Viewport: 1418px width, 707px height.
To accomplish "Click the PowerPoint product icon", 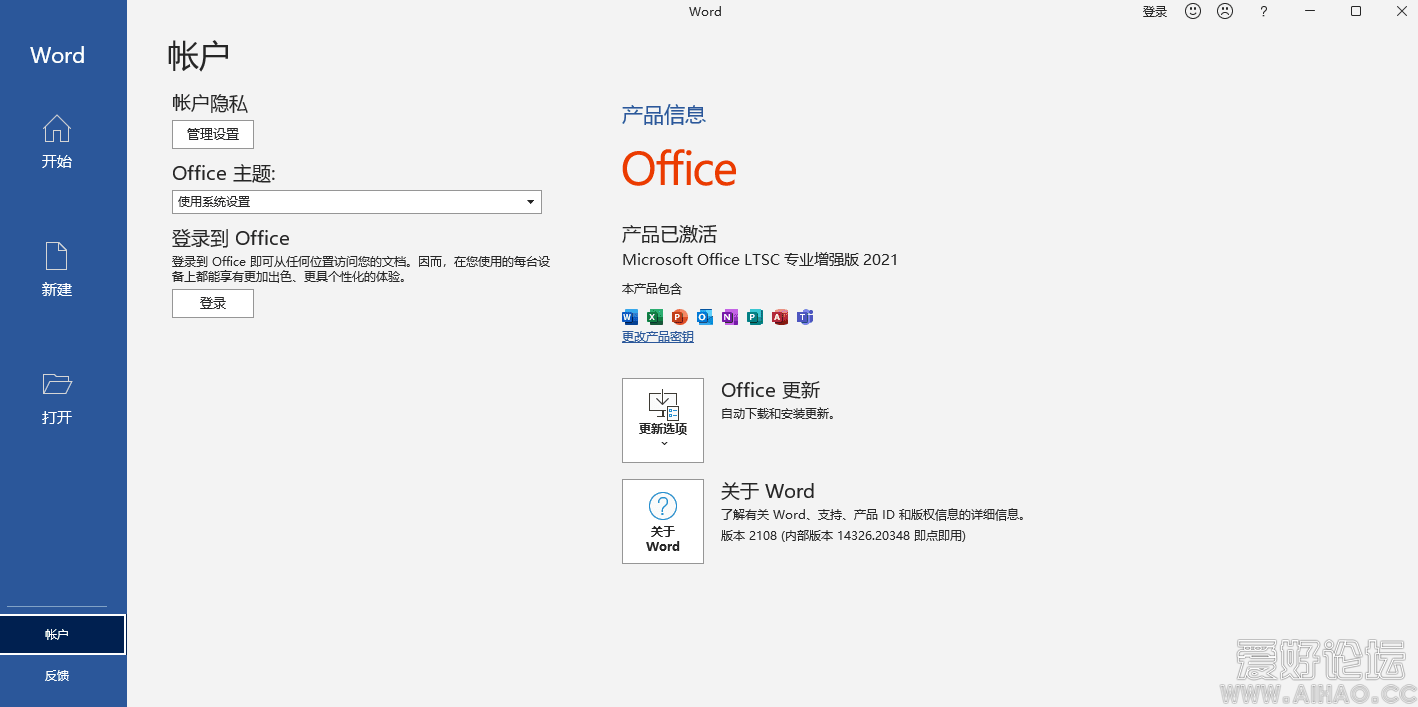I will [x=680, y=317].
